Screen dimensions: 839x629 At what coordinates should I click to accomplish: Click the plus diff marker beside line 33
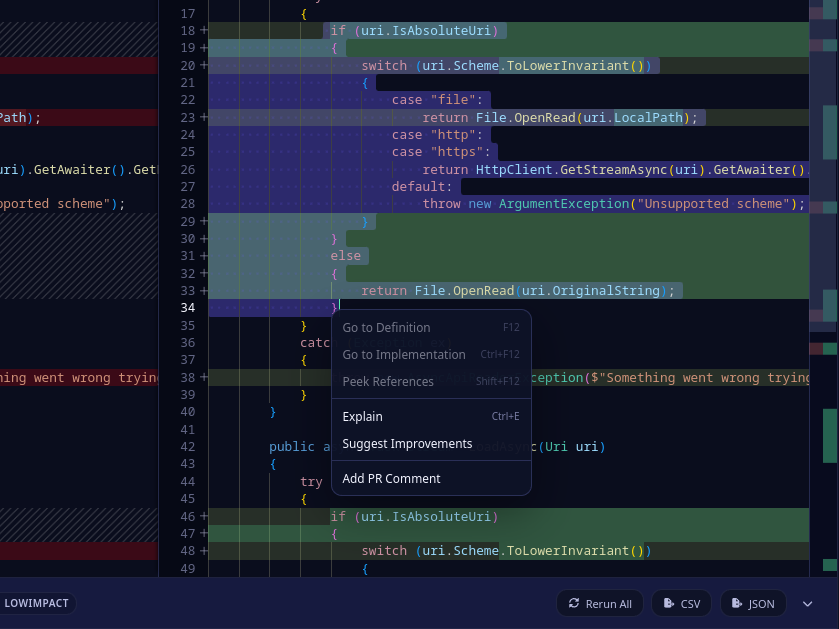coord(204,290)
